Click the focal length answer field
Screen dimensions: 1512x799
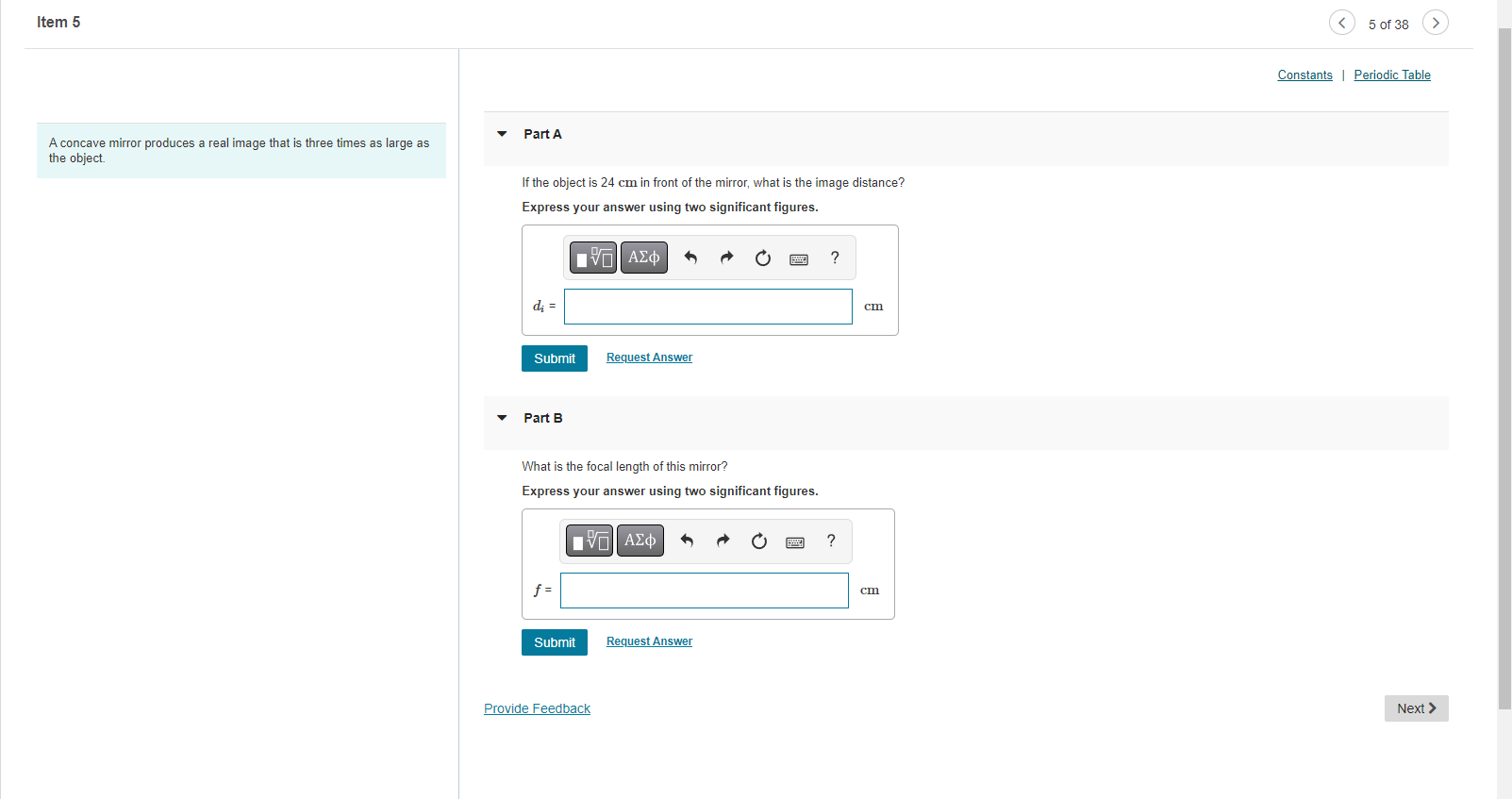(x=705, y=591)
